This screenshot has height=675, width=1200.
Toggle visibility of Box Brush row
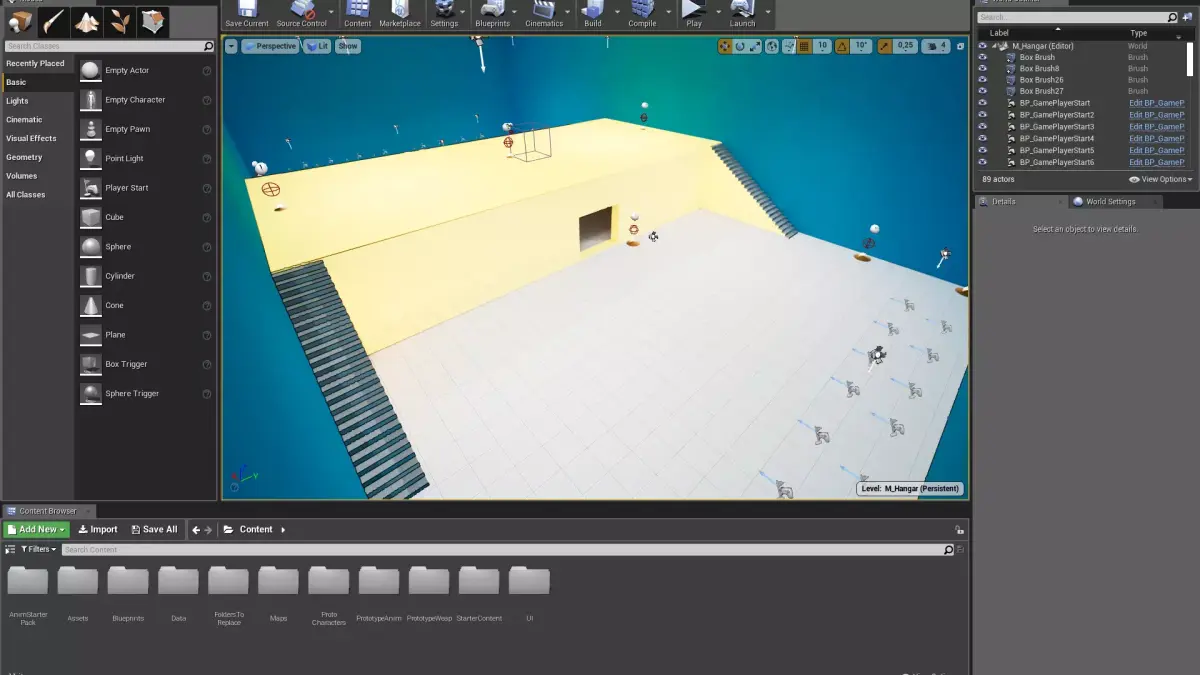982,57
